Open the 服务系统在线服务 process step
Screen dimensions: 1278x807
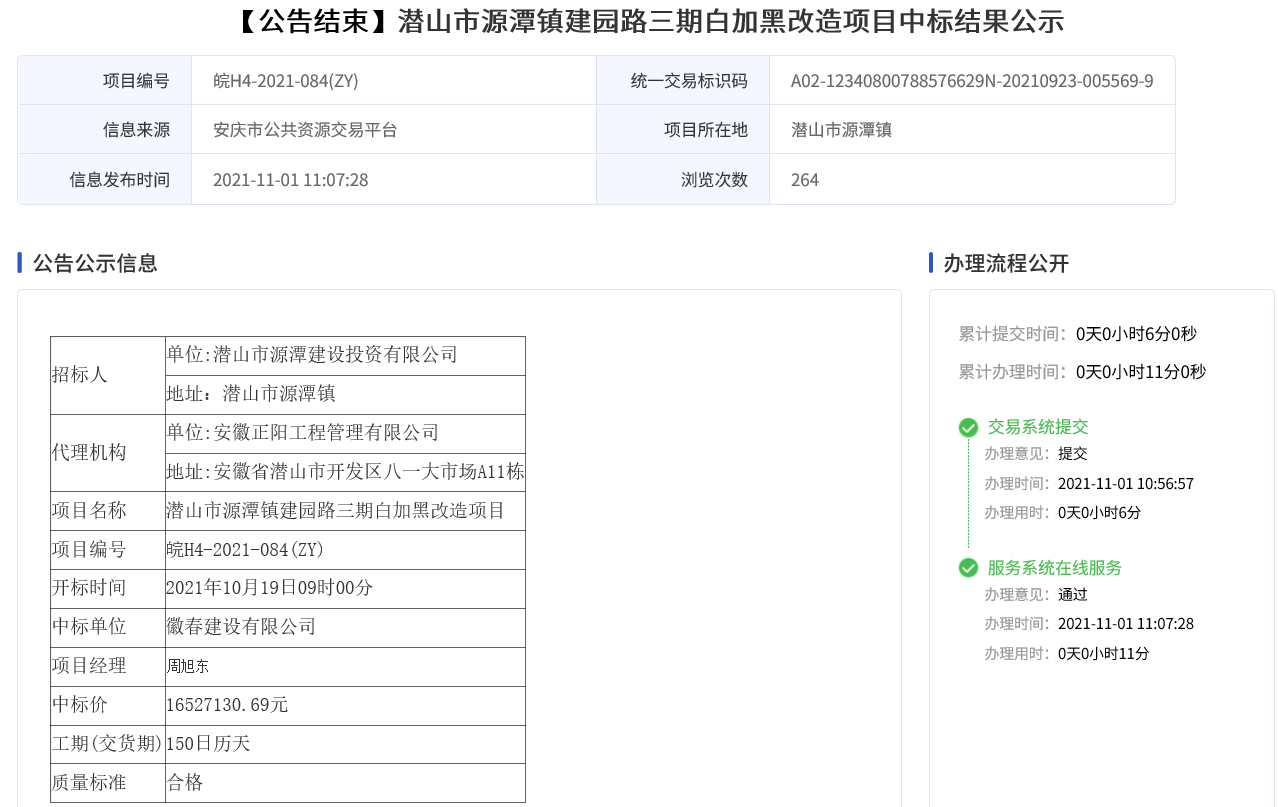pos(1054,568)
